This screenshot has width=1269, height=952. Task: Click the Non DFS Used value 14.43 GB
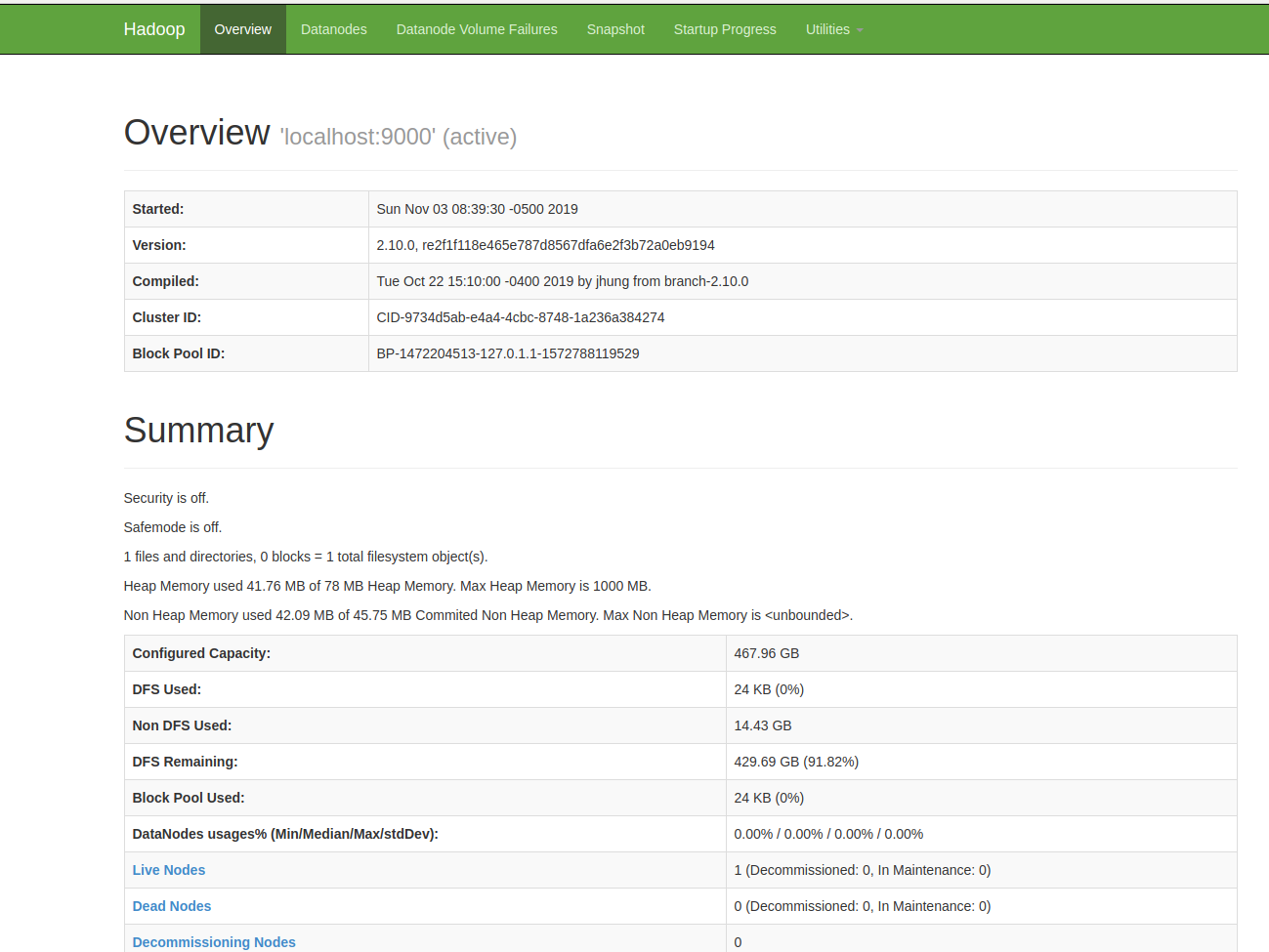[763, 725]
